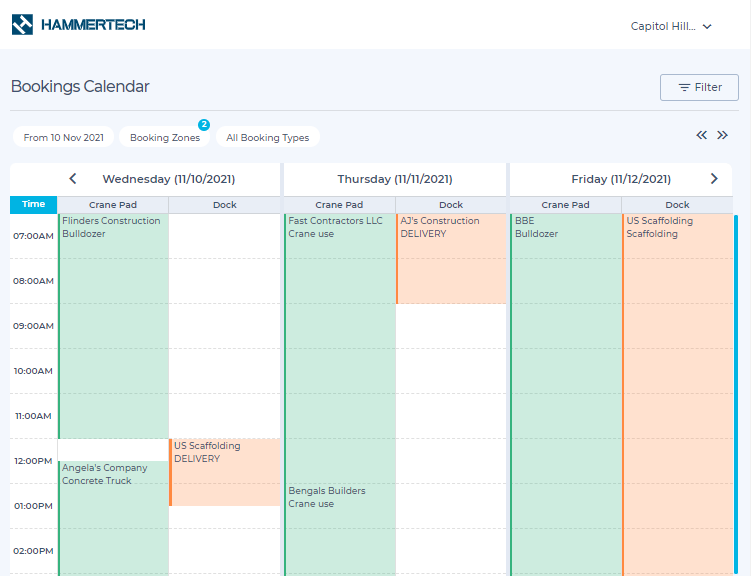Go to previous day using left chevron

tap(73, 179)
